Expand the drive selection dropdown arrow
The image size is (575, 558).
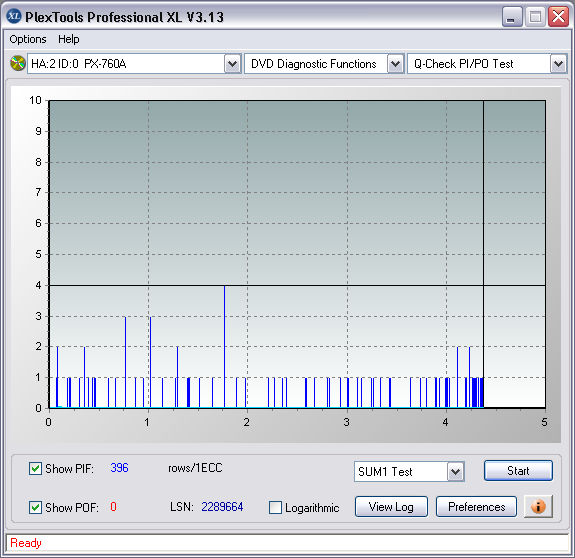pyautogui.click(x=232, y=64)
